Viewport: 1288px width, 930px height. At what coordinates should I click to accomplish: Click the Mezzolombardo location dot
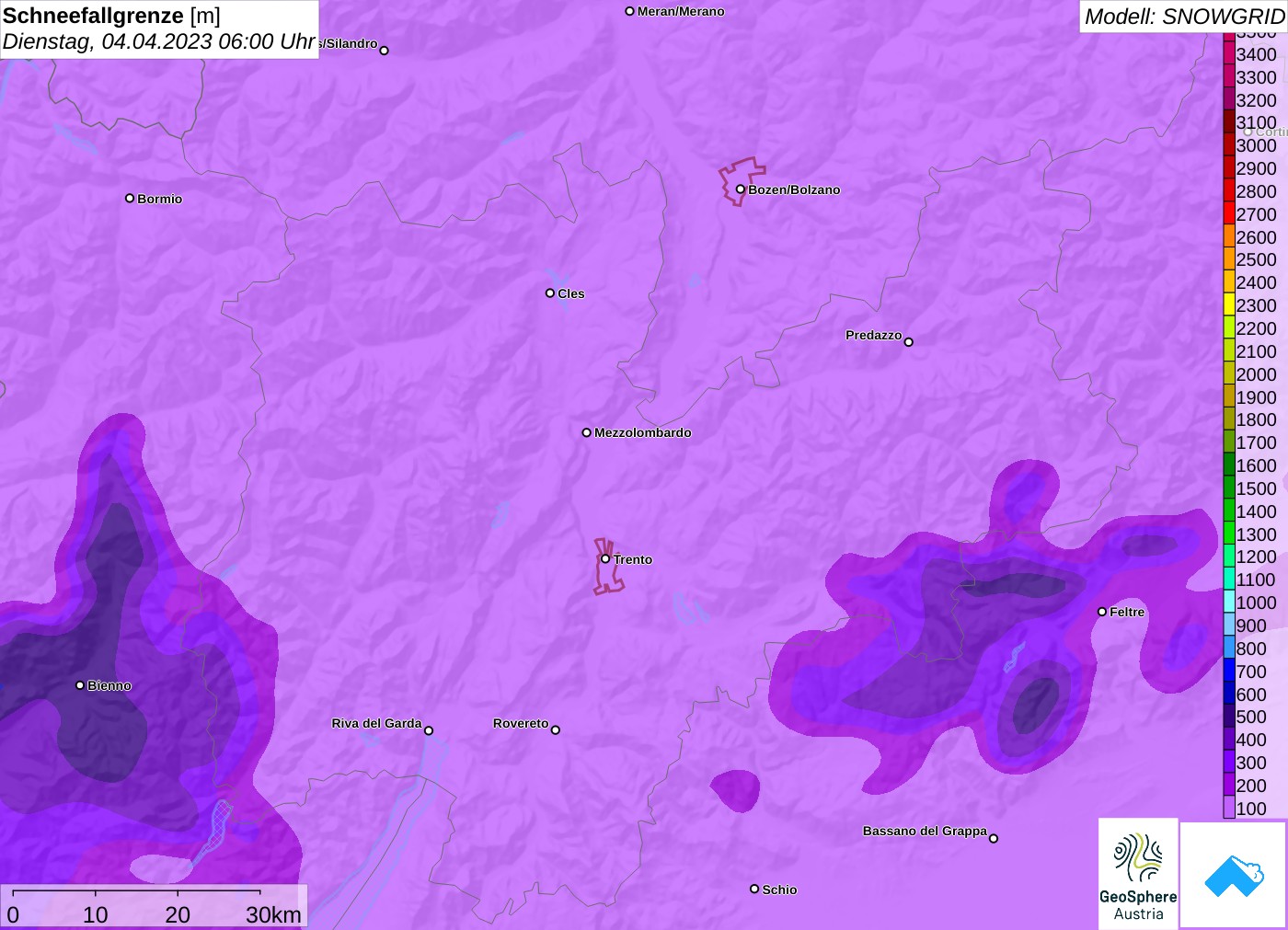pos(587,432)
